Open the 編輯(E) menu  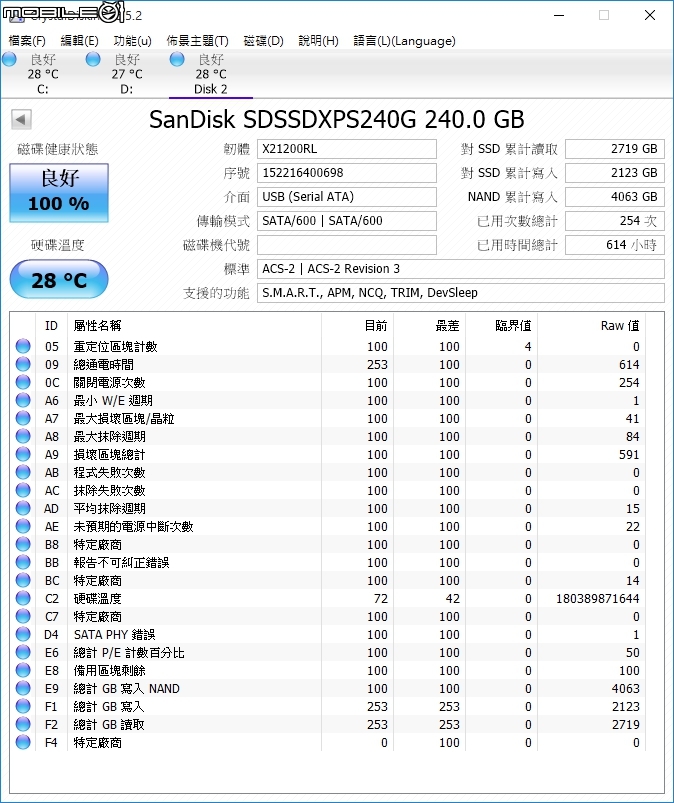(x=79, y=41)
